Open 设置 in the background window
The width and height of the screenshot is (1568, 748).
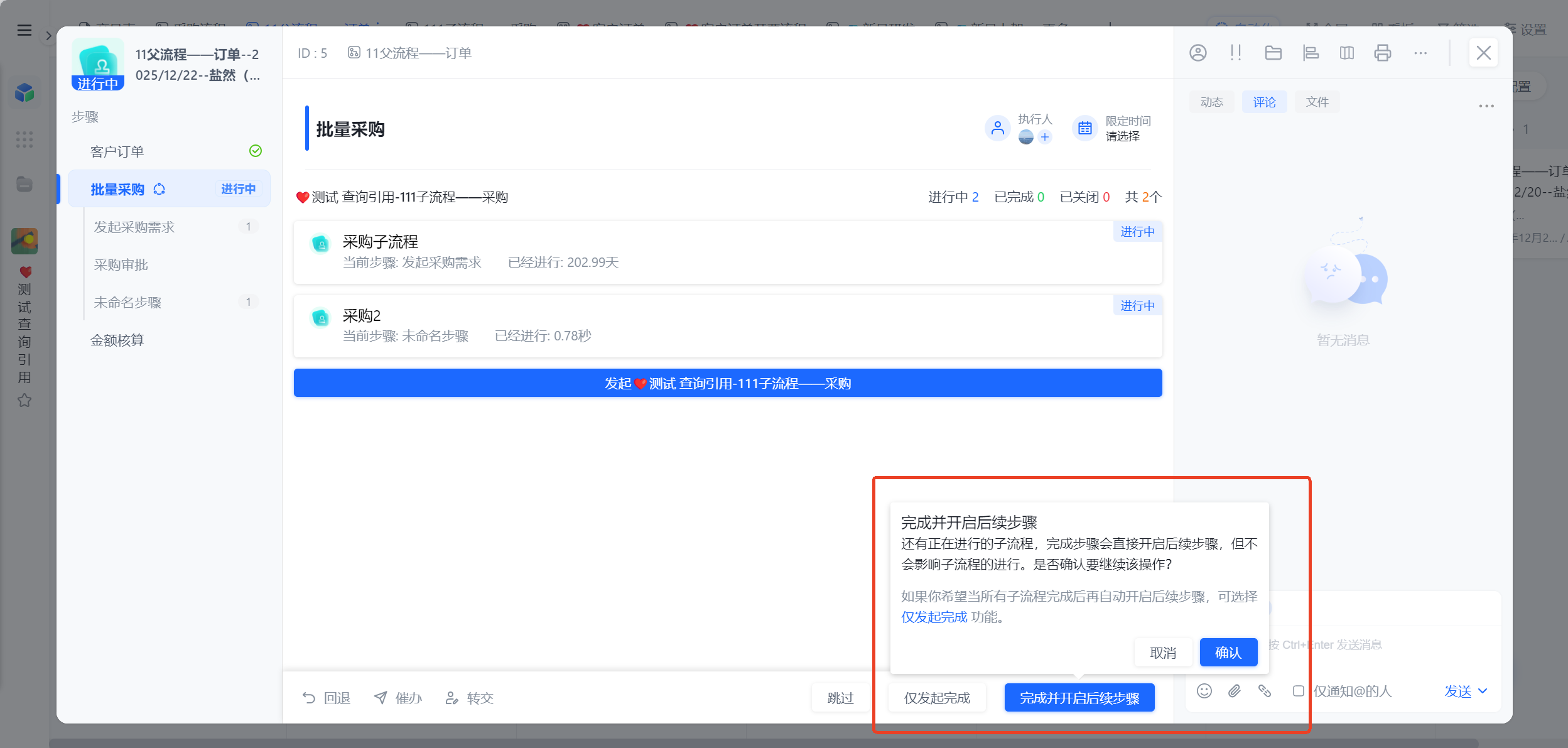1526,30
